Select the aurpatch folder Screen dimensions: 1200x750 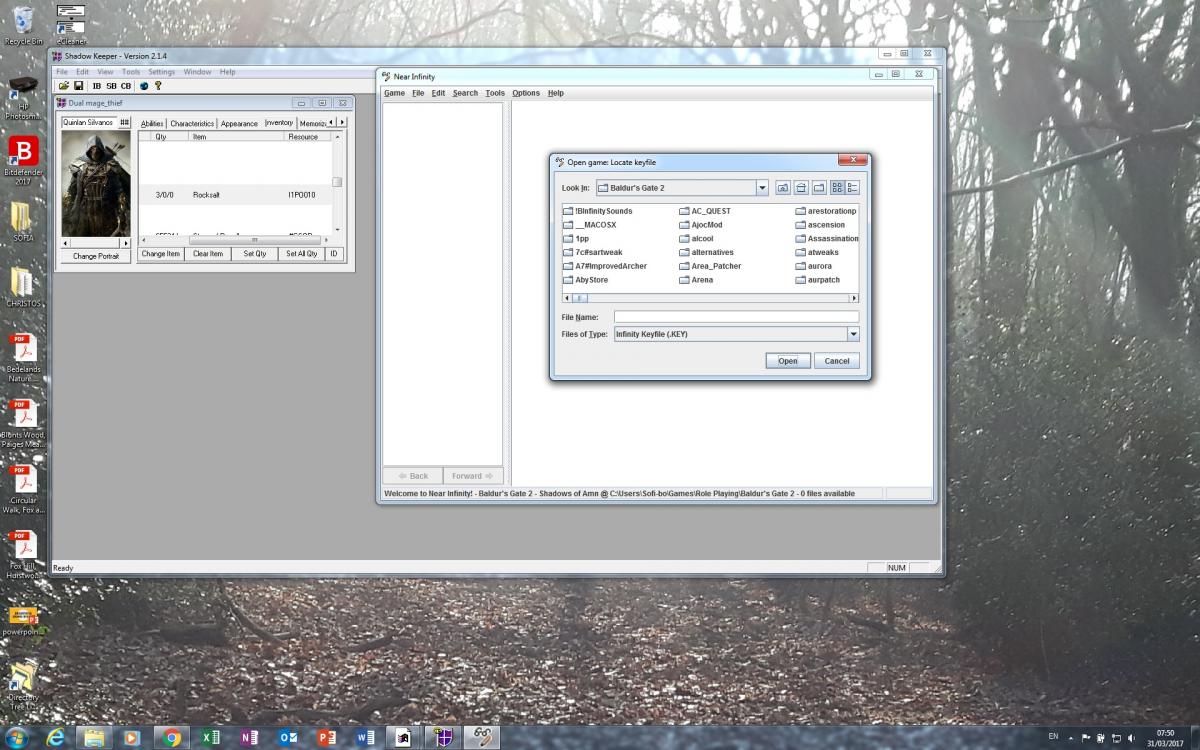coord(818,280)
